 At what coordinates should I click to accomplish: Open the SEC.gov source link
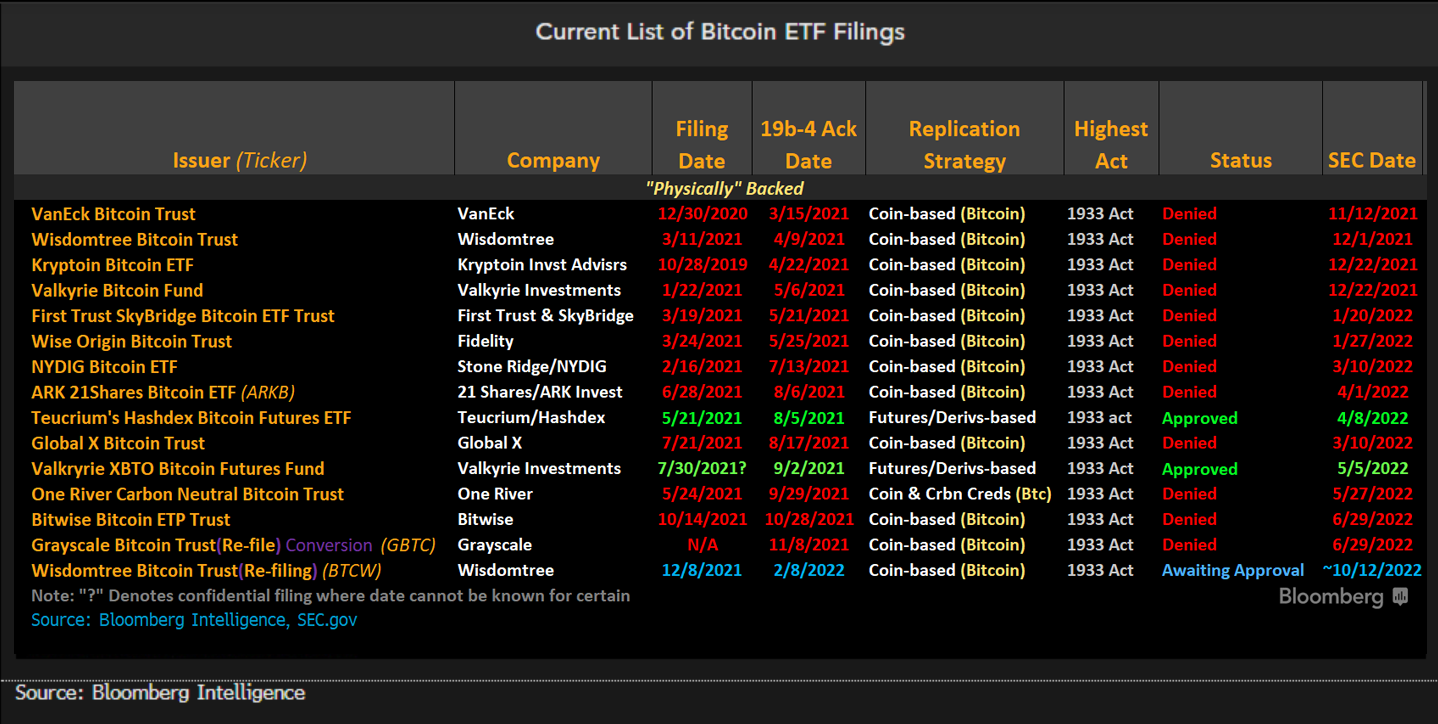327,620
